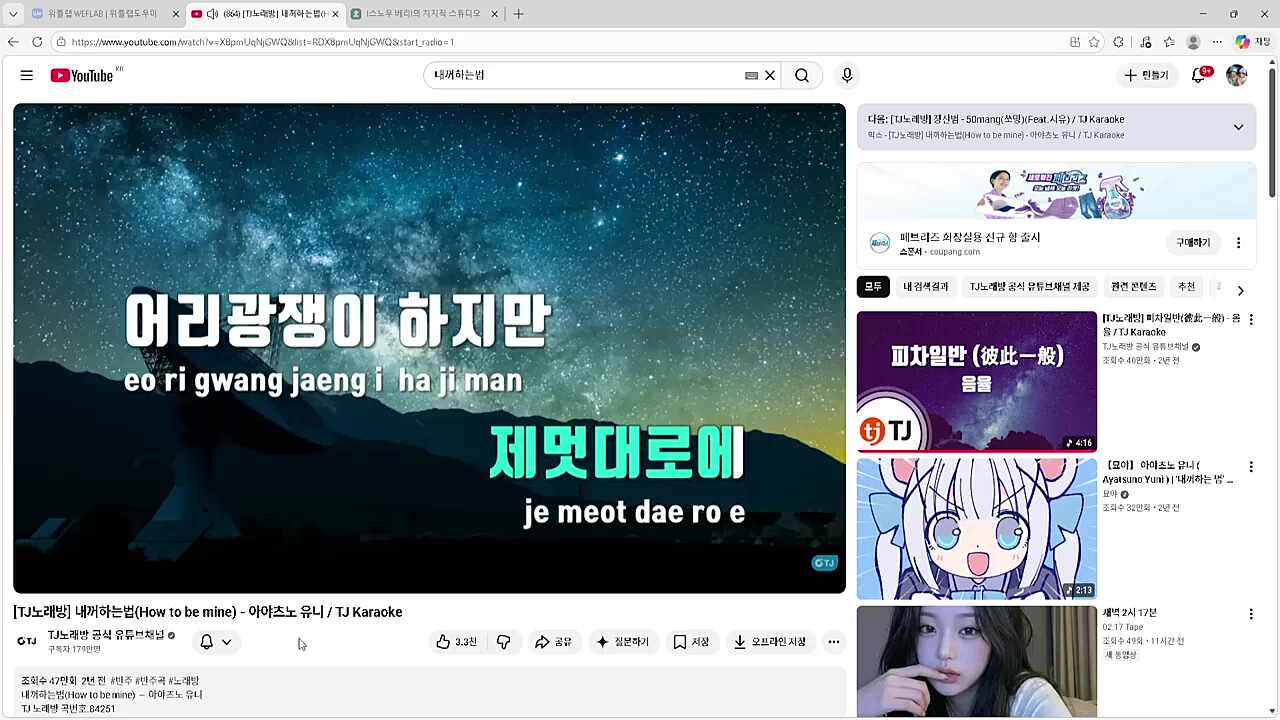Viewport: 1280px width, 720px height.
Task: Open the notification settings dropdown for the channel
Action: click(216, 642)
